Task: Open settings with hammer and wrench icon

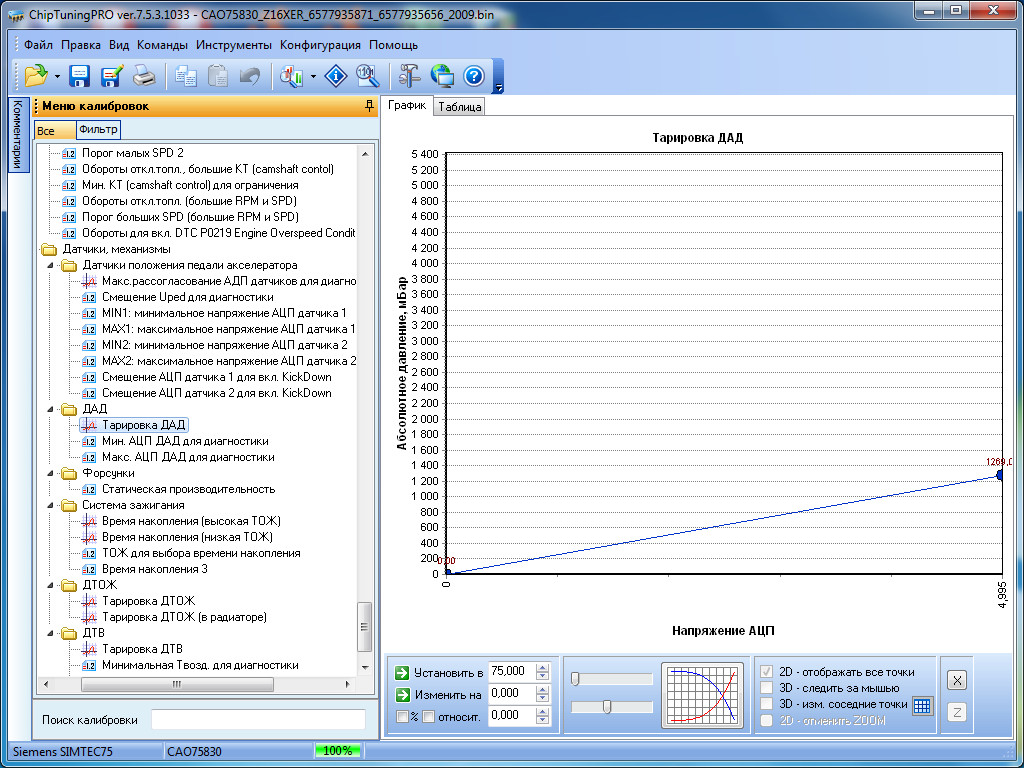Action: (410, 76)
